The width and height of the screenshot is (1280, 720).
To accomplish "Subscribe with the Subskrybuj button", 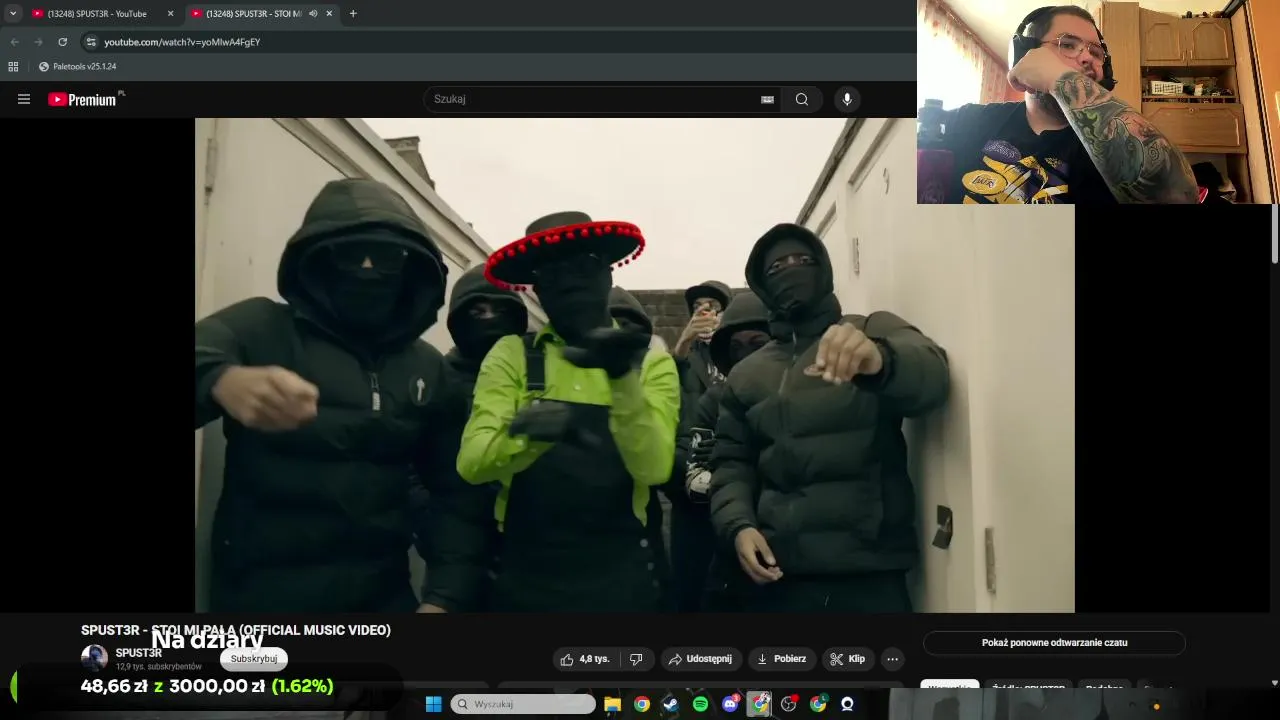I will point(254,659).
